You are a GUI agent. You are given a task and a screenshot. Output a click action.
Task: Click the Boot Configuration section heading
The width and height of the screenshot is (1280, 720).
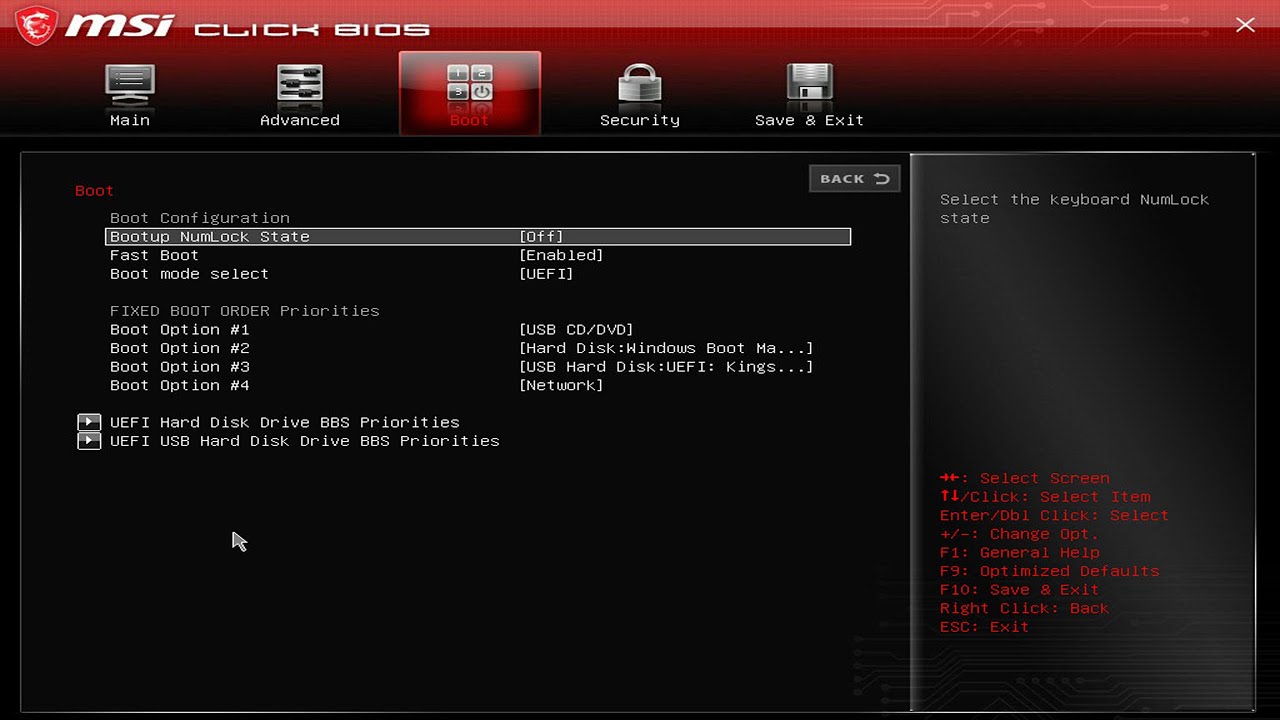click(x=200, y=218)
